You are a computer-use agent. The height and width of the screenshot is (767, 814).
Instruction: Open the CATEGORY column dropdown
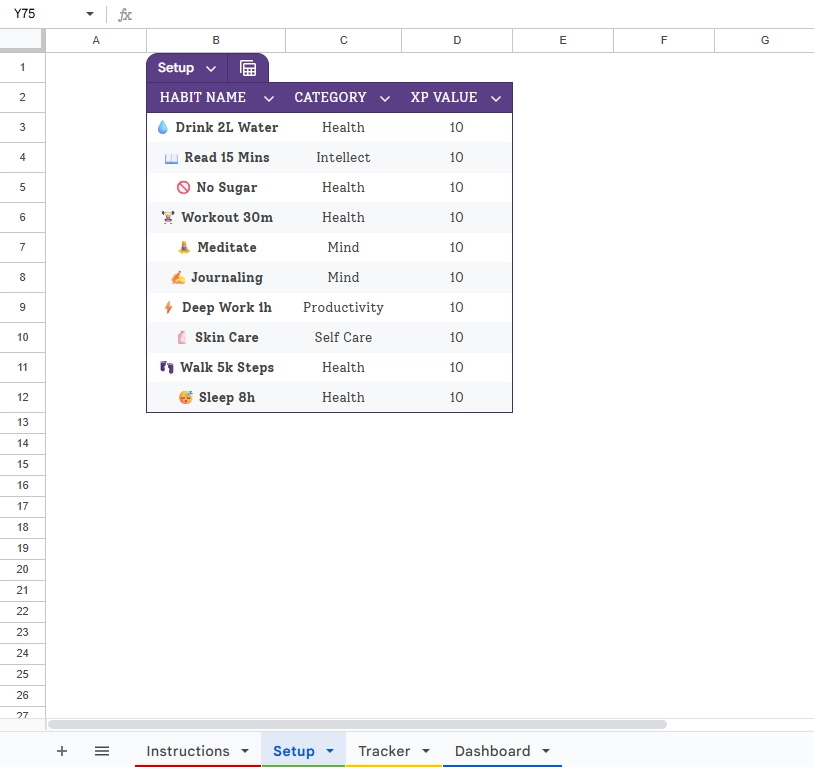click(x=385, y=97)
